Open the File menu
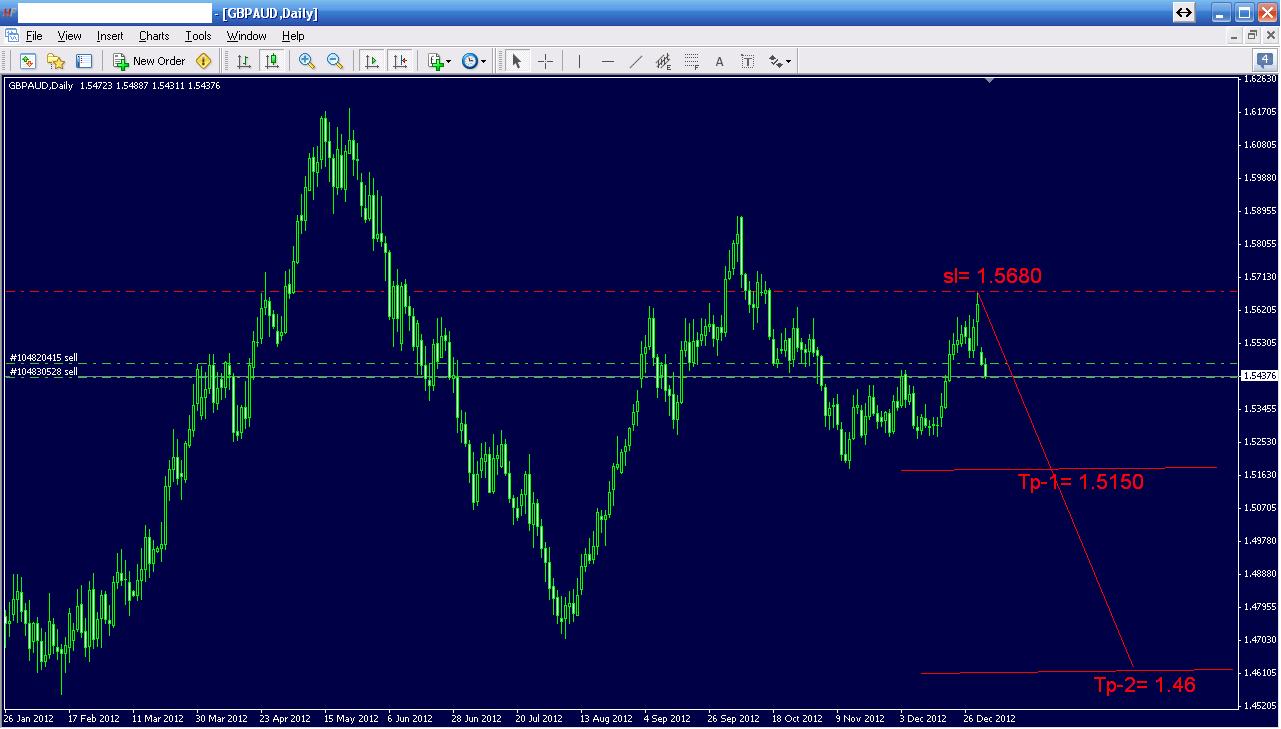The image size is (1281, 729). [x=34, y=36]
